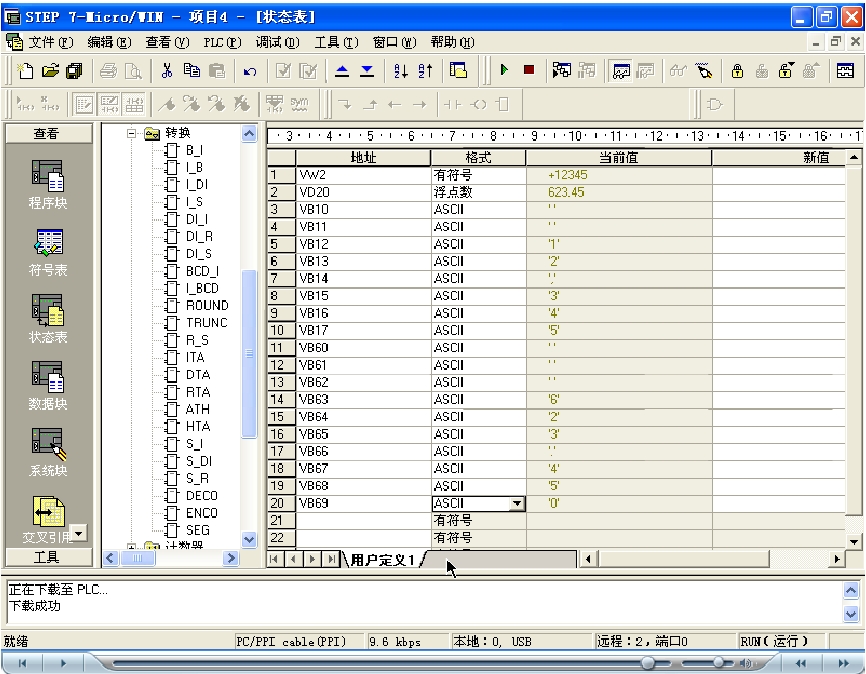Open 数据块 in navigation bar
This screenshot has height=674, width=866.
[x=47, y=386]
